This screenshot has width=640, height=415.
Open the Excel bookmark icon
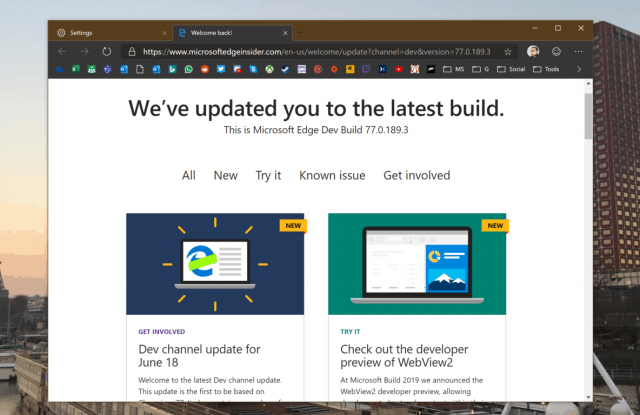coord(76,69)
